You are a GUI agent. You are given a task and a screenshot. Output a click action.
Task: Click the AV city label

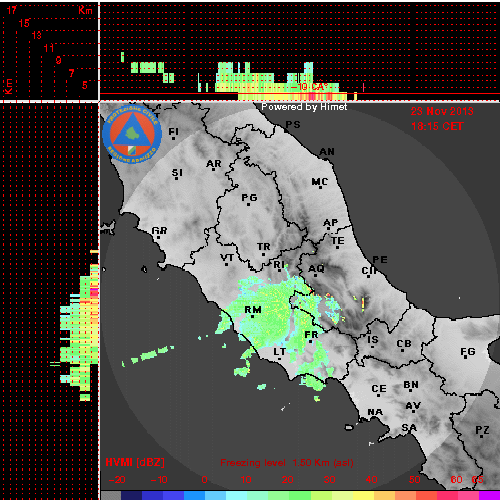click(x=413, y=406)
